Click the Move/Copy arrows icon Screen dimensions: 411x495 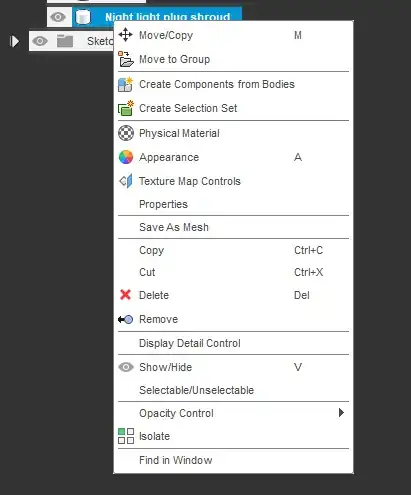pyautogui.click(x=126, y=35)
